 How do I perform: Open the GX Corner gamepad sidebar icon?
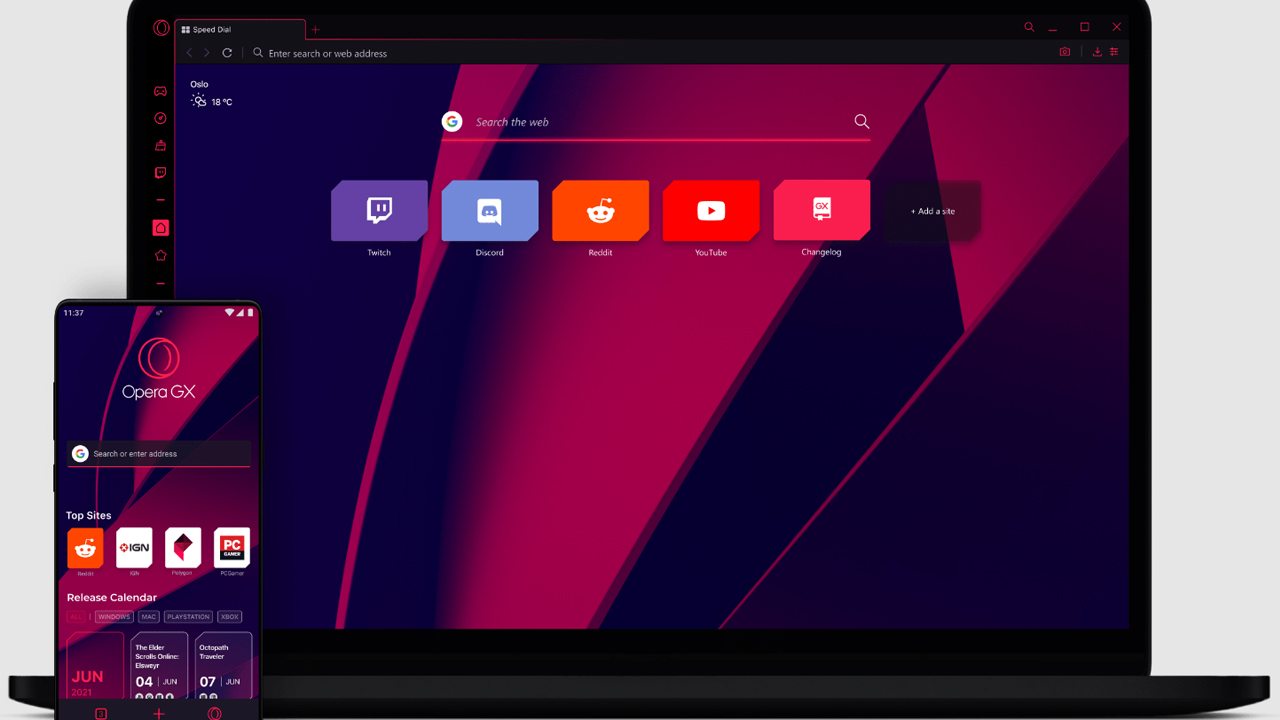[160, 91]
